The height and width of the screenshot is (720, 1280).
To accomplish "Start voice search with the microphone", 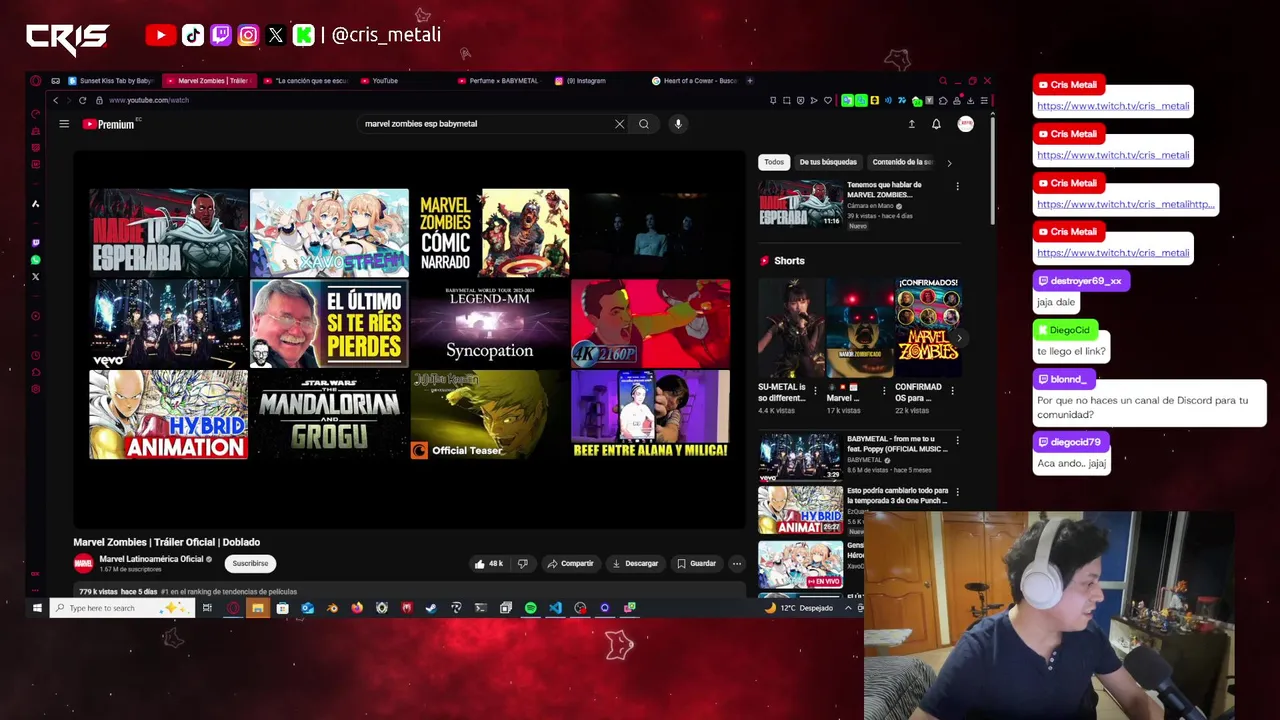I will pos(678,124).
